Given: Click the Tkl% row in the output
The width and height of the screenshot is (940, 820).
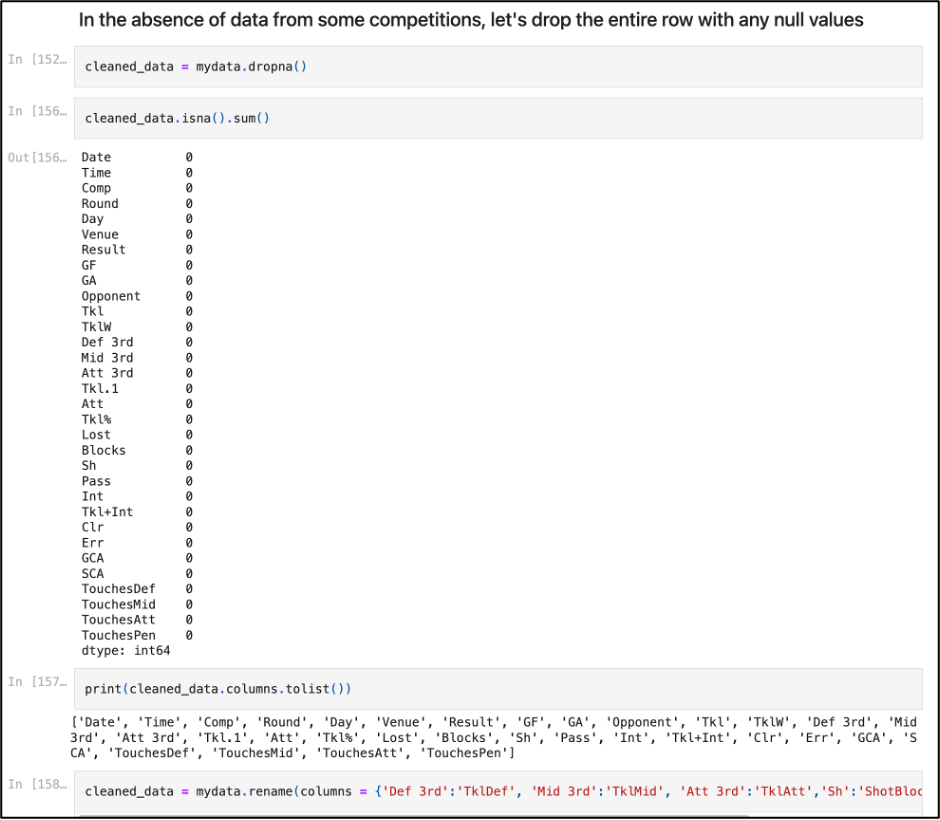Looking at the screenshot, I should (97, 419).
